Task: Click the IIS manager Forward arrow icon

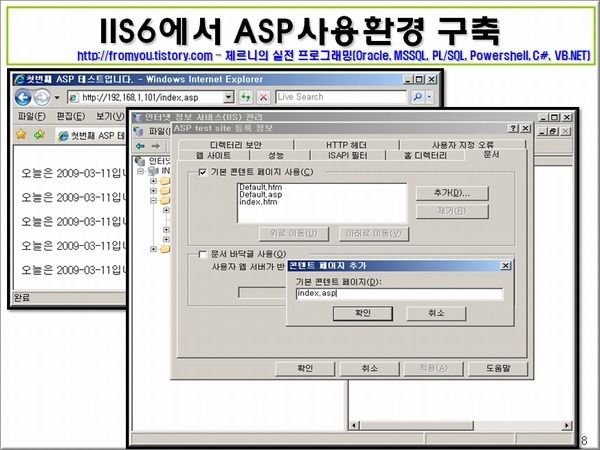Action: pyautogui.click(x=155, y=146)
